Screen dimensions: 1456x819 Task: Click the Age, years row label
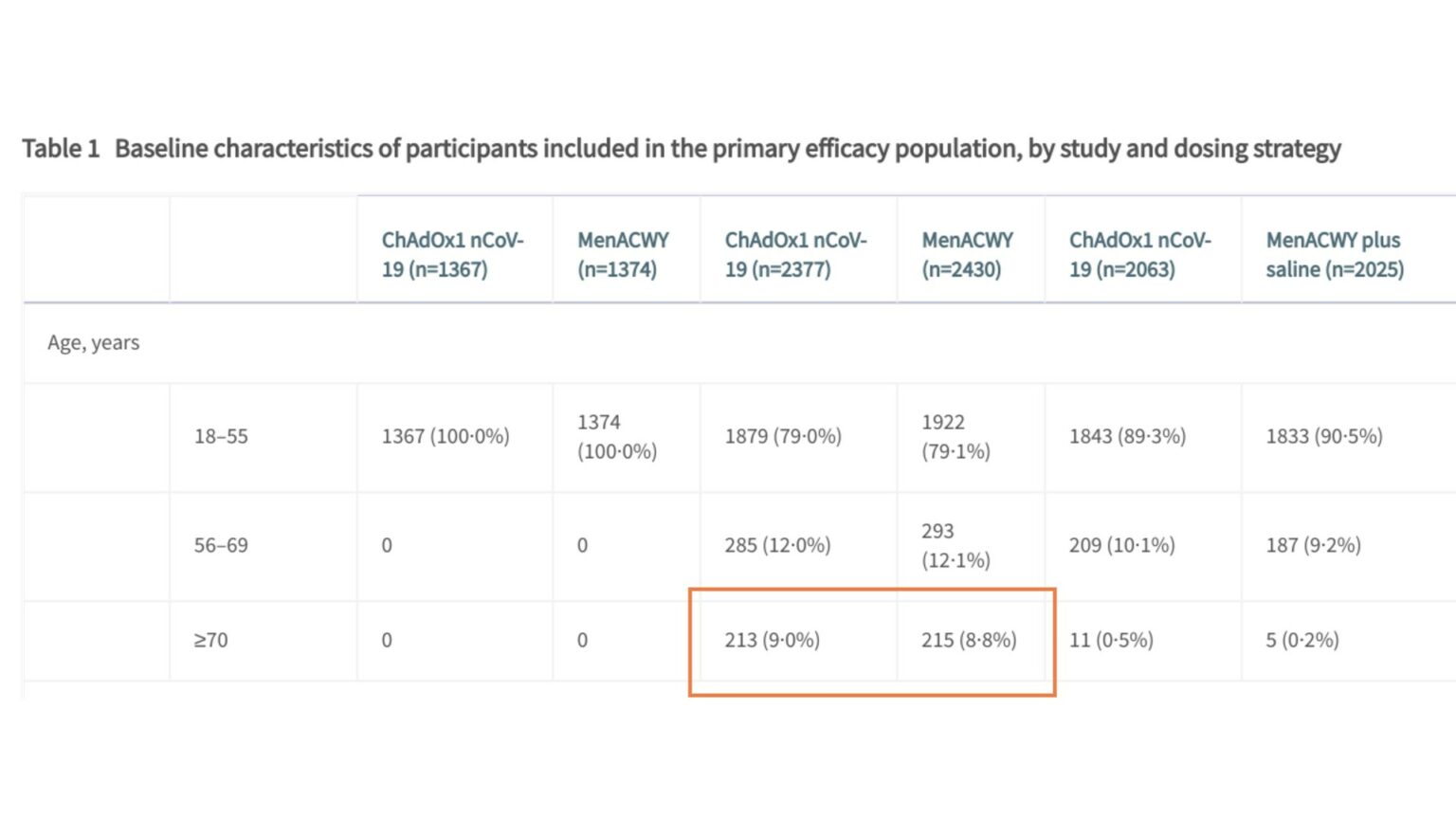(x=94, y=342)
